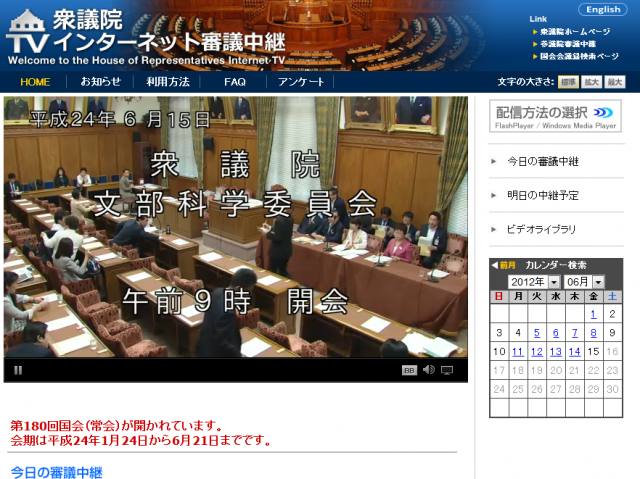Click the BB bandwidth icon in player
Viewport: 640px width, 479px height.
coord(409,370)
